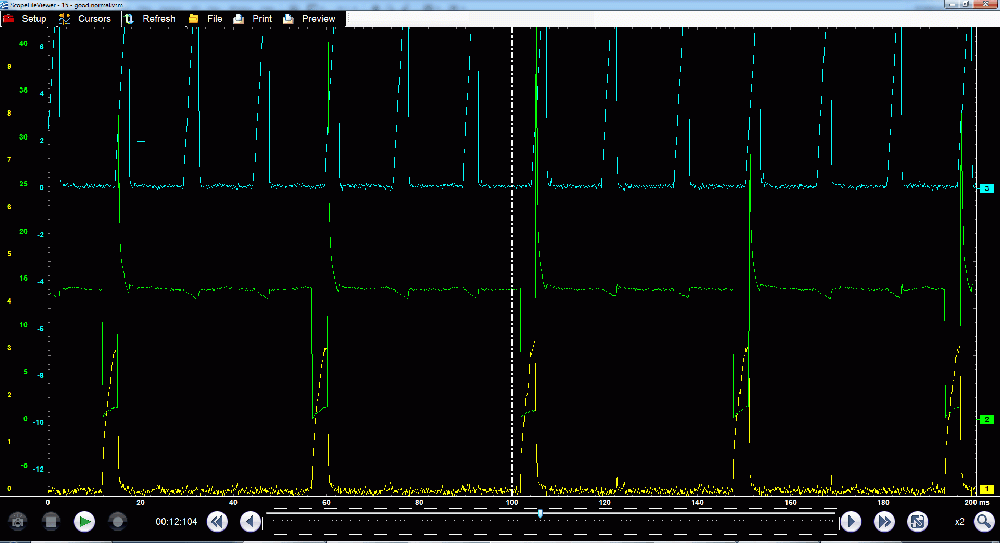Viewport: 1000px width, 543px height.
Task: Click the Print button
Action: (x=262, y=19)
